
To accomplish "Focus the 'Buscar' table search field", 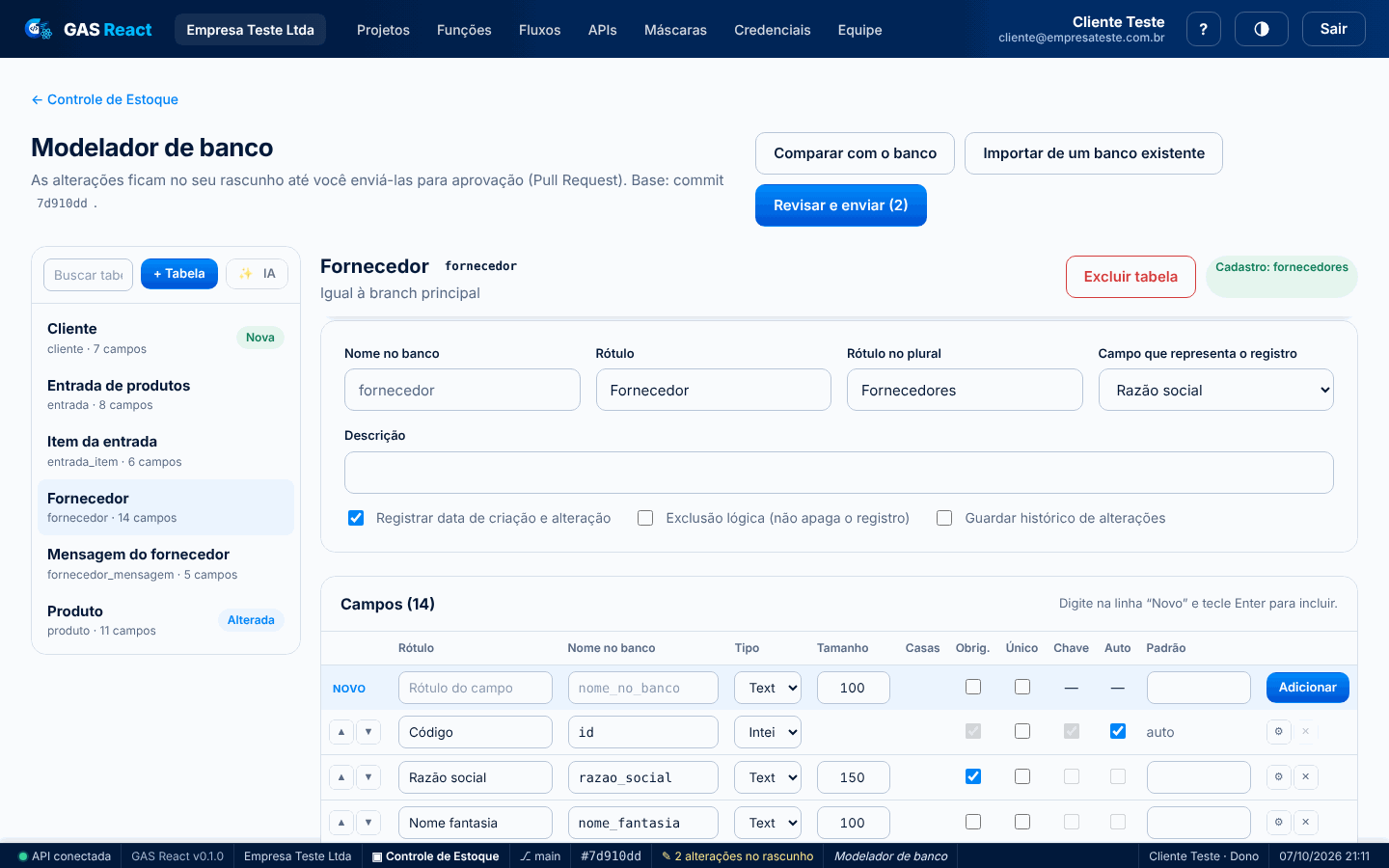I will (88, 275).
